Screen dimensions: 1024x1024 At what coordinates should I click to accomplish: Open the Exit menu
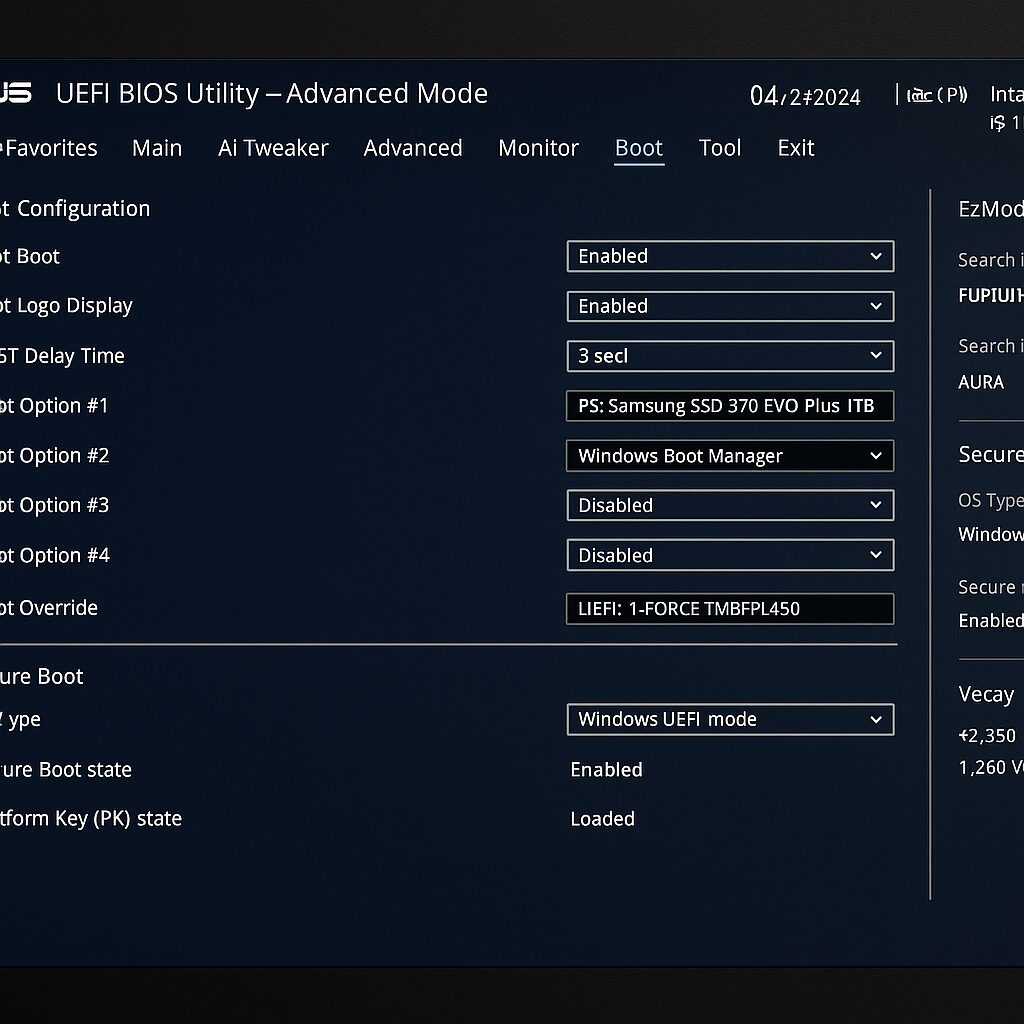coord(794,148)
